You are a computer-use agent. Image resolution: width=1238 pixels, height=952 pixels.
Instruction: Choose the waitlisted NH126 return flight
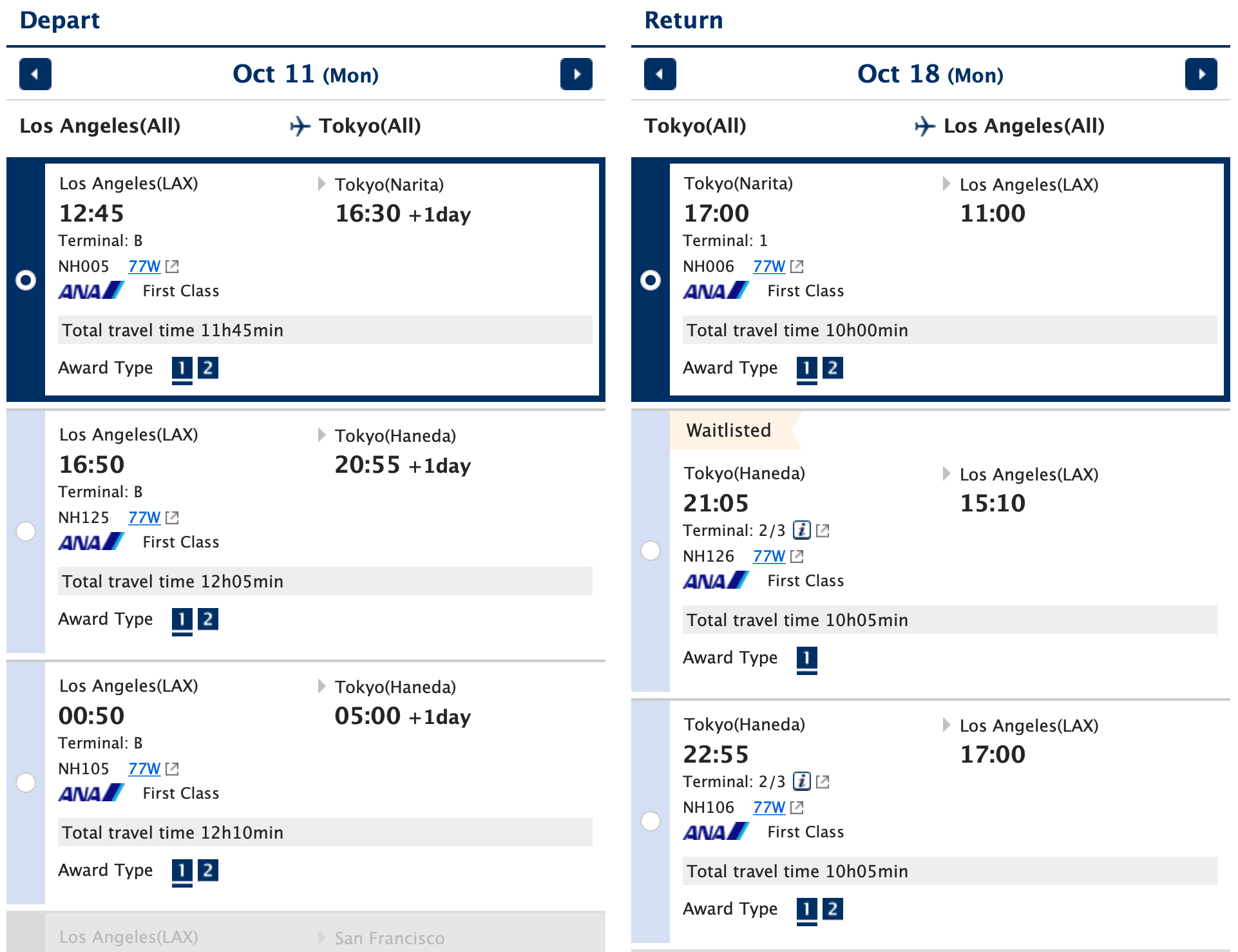tap(651, 551)
